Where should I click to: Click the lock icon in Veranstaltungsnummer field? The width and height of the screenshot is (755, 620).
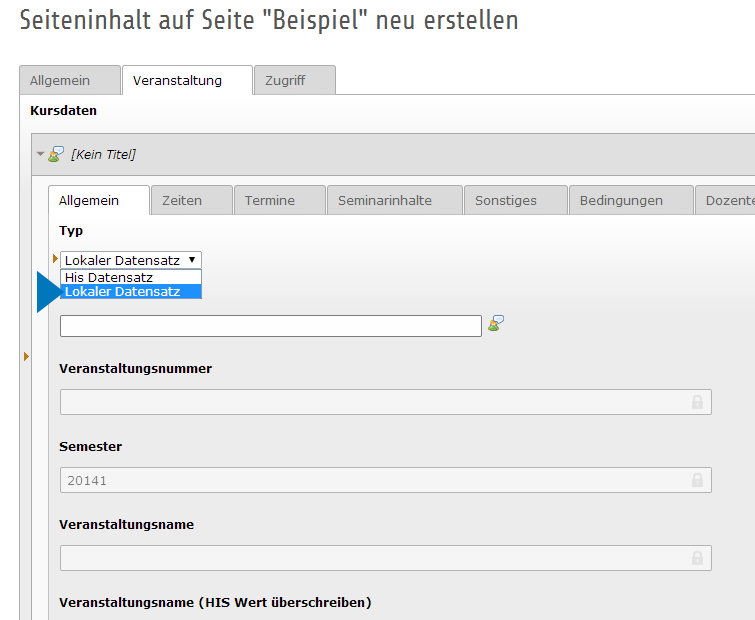697,402
